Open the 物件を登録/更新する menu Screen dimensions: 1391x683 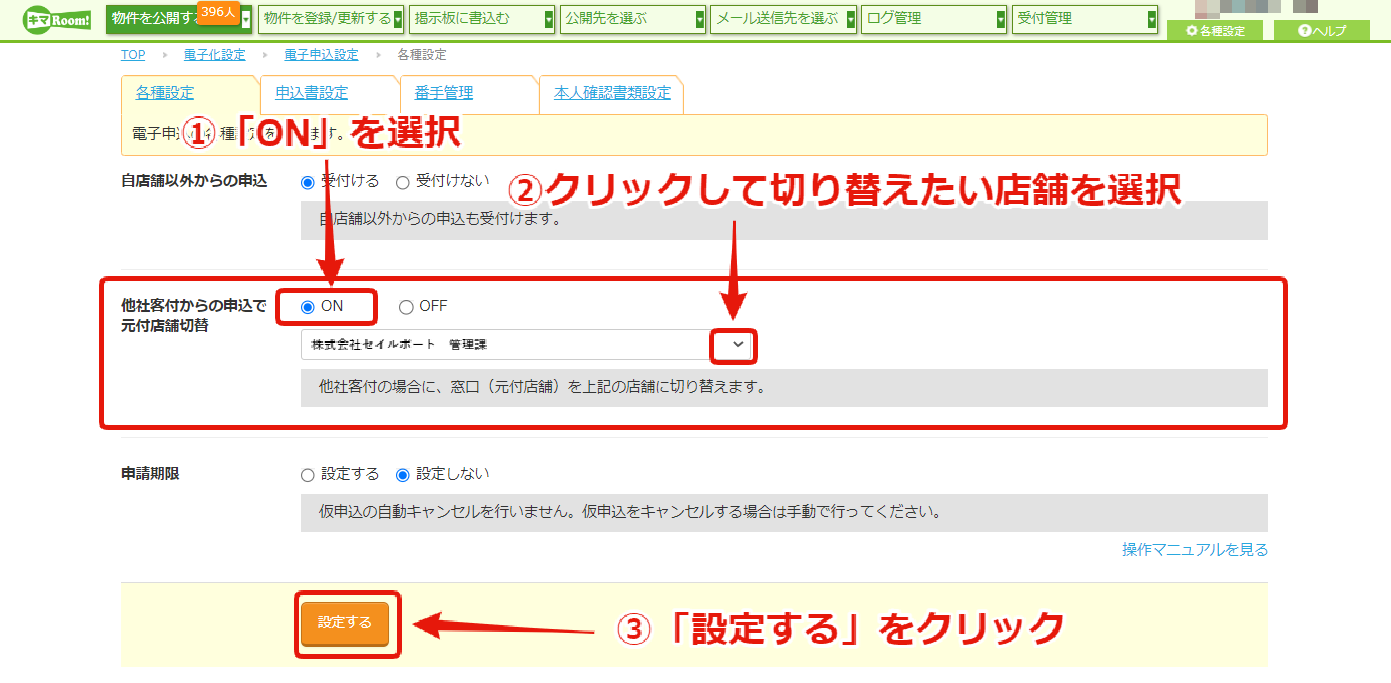(x=331, y=19)
